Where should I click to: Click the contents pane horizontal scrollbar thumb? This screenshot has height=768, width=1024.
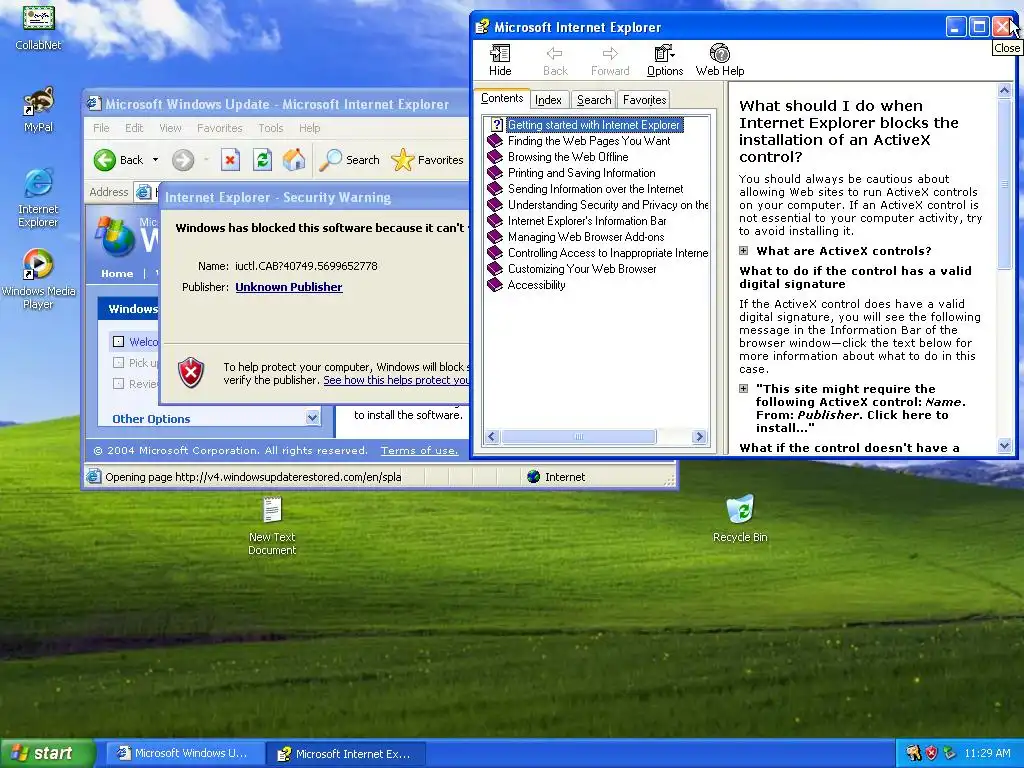[579, 436]
